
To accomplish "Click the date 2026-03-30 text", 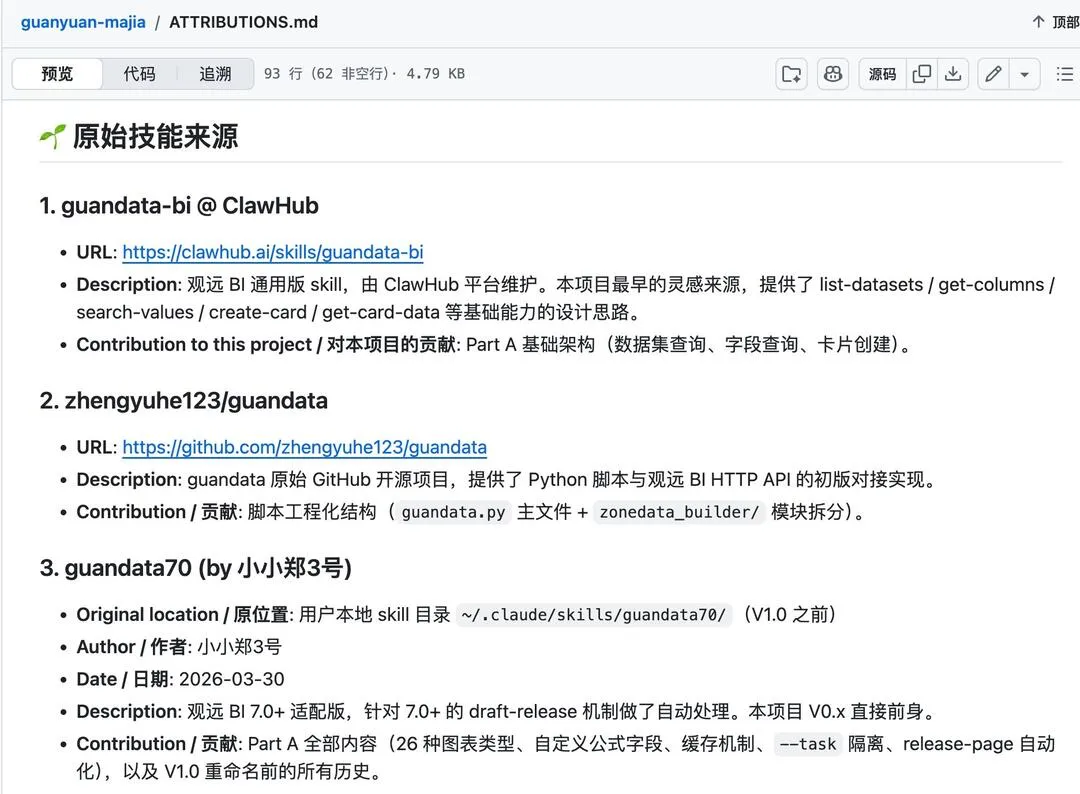I will (231, 679).
